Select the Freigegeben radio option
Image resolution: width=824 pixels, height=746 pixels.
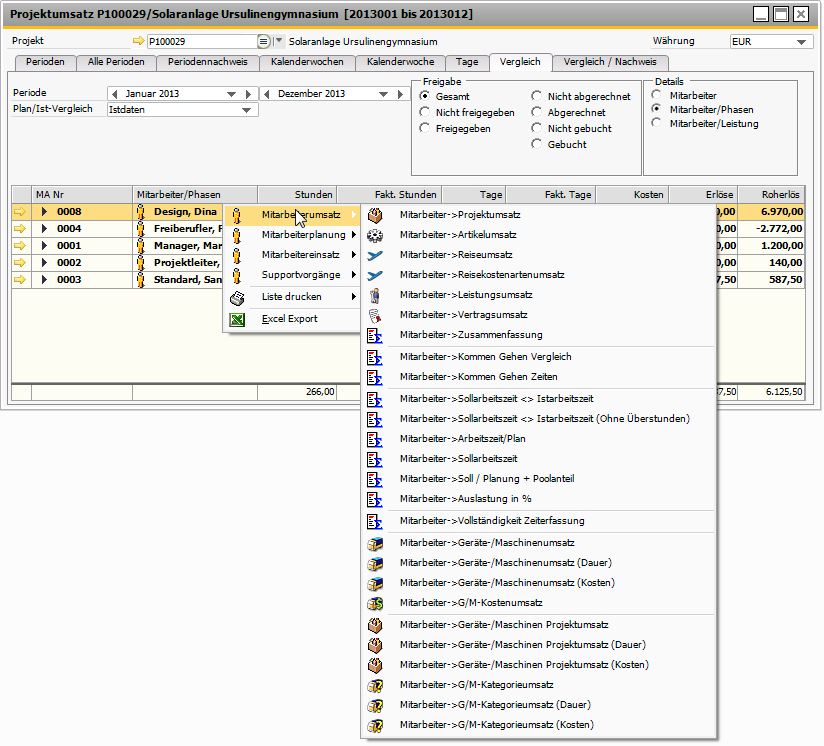[425, 128]
